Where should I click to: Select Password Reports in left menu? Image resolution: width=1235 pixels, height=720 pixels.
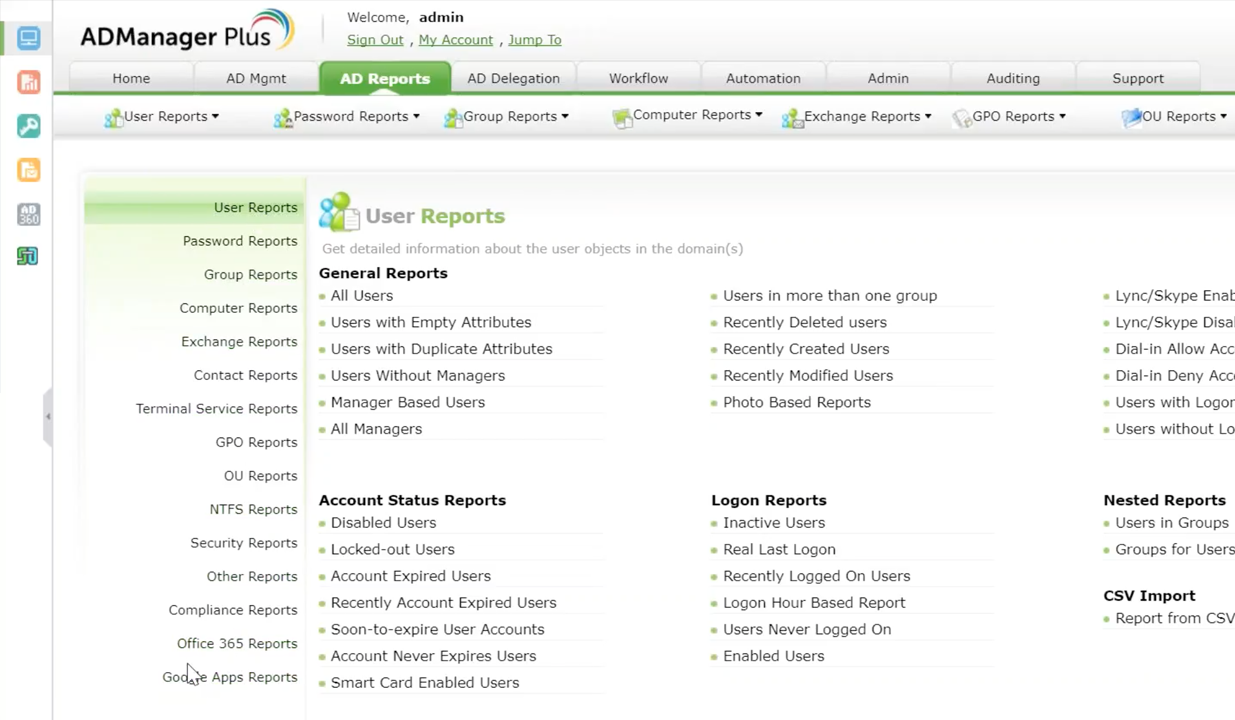pos(240,241)
